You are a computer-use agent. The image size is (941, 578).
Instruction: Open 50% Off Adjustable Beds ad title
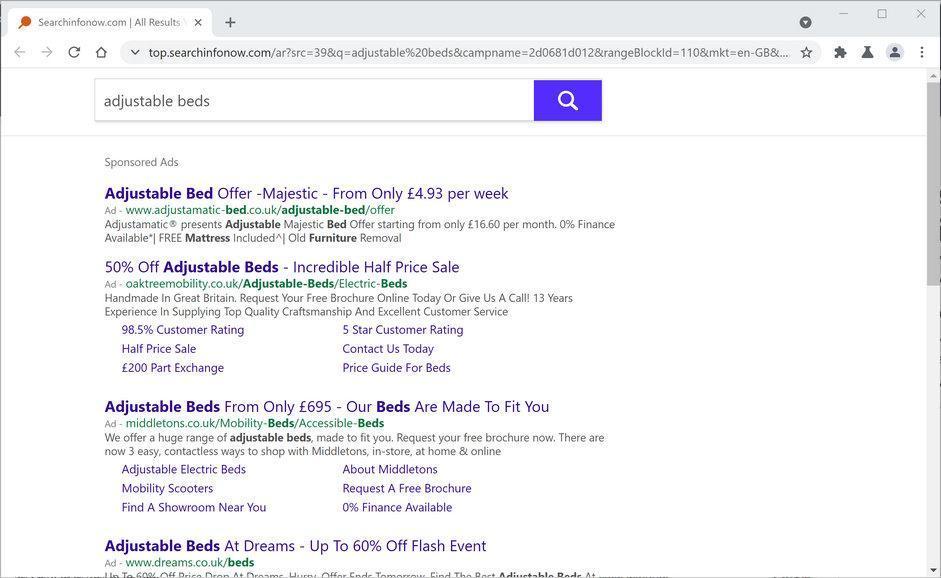(x=281, y=267)
